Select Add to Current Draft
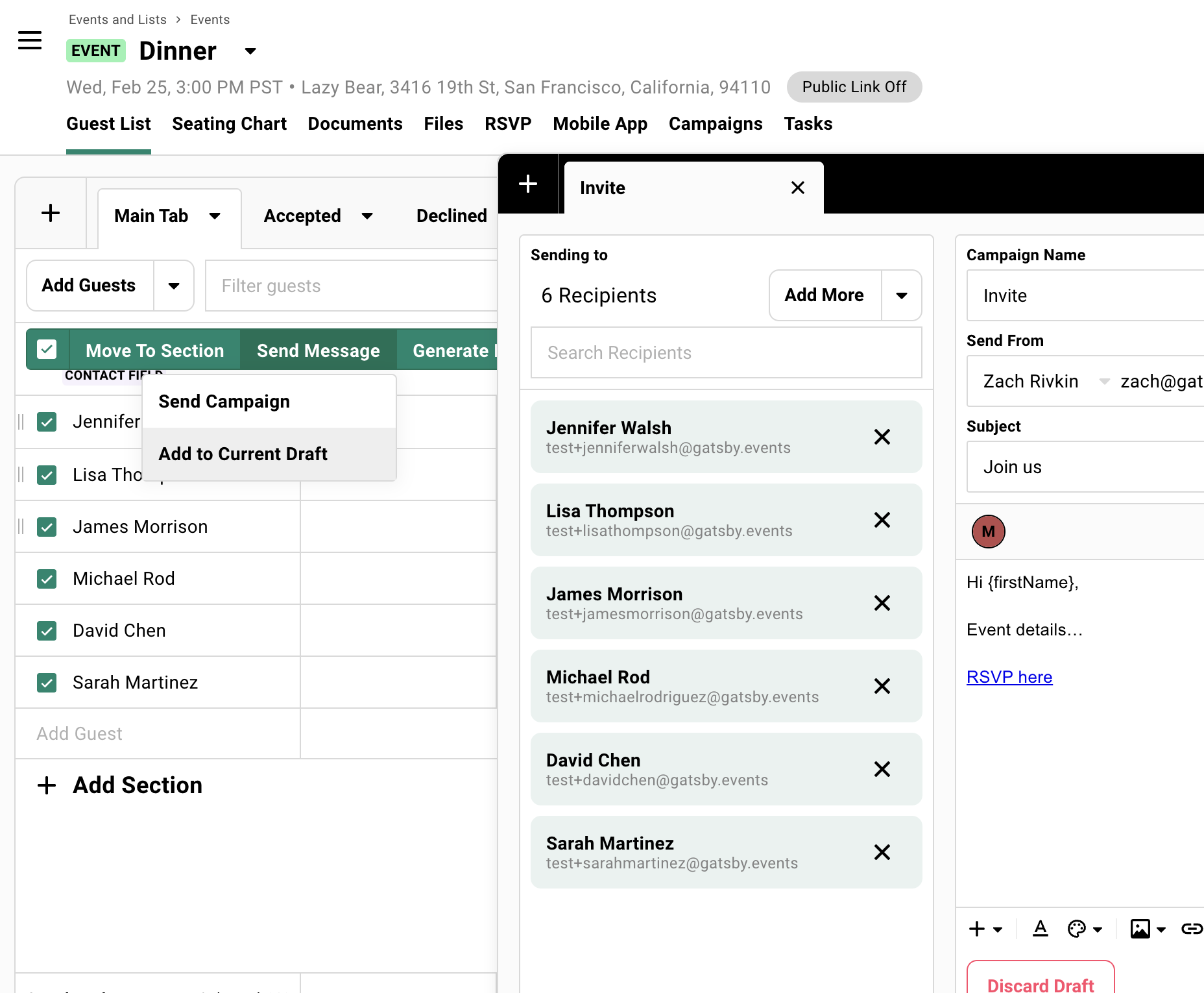The height and width of the screenshot is (993, 1204). coord(243,454)
